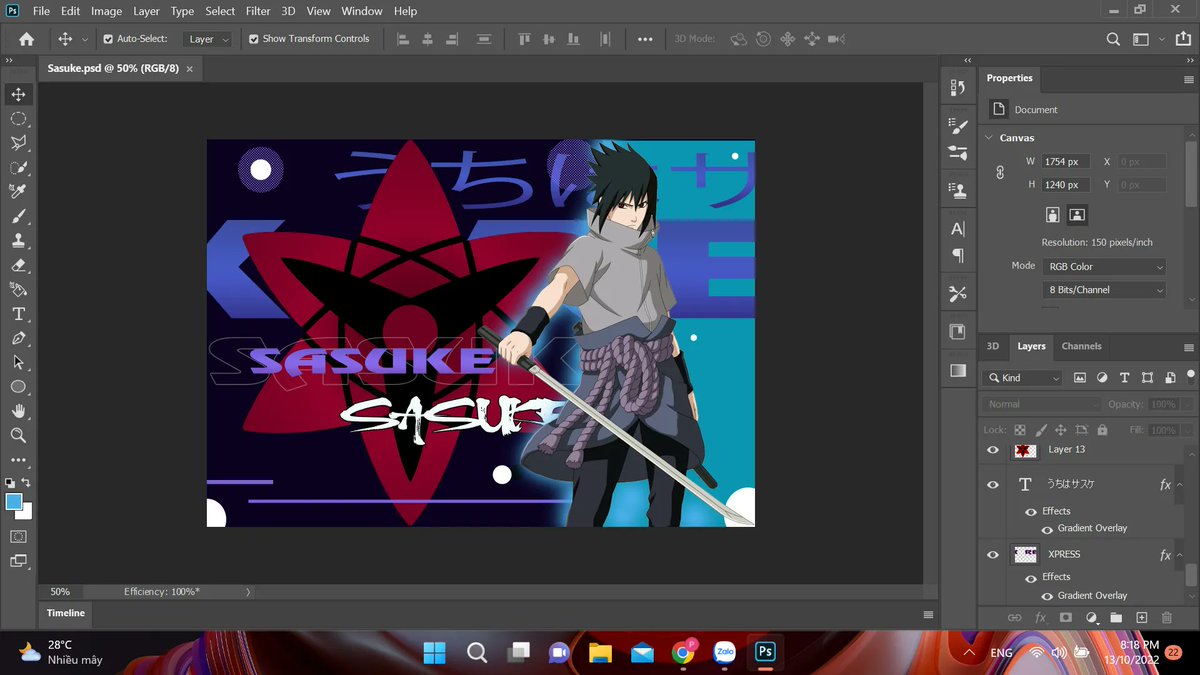Viewport: 1200px width, 675px height.
Task: Switch to the Channels tab
Action: point(1081,346)
